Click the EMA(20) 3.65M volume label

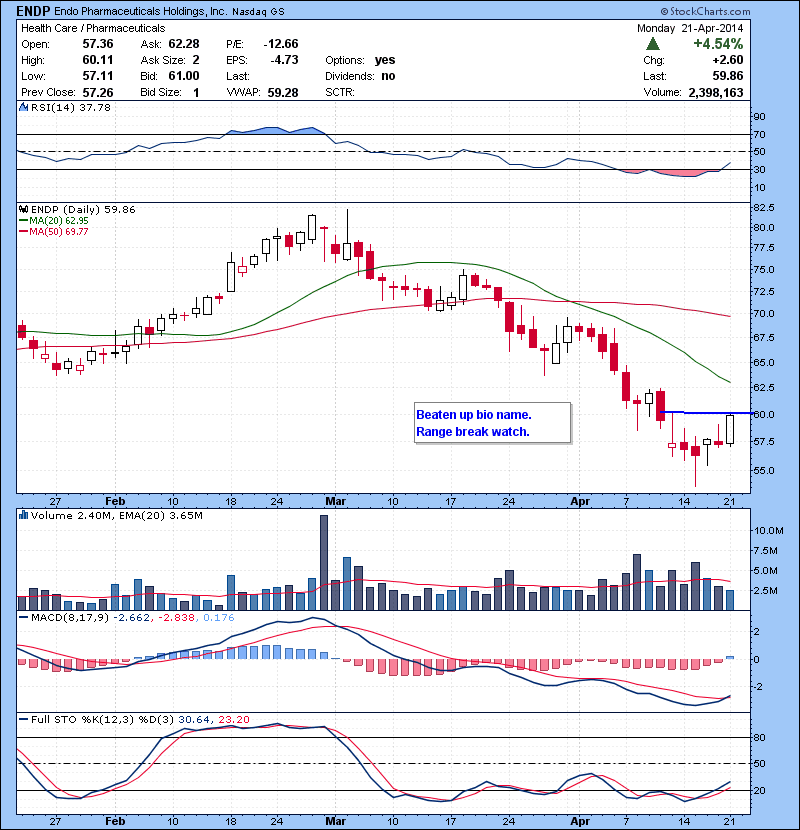[x=160, y=516]
